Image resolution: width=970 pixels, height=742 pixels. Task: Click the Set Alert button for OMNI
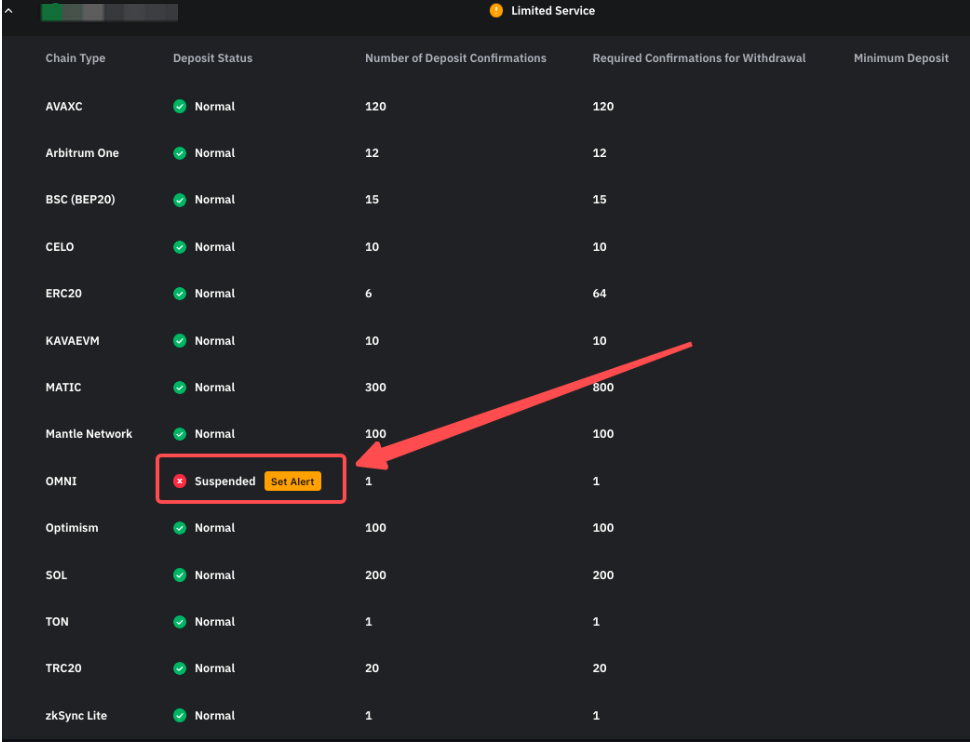click(293, 481)
